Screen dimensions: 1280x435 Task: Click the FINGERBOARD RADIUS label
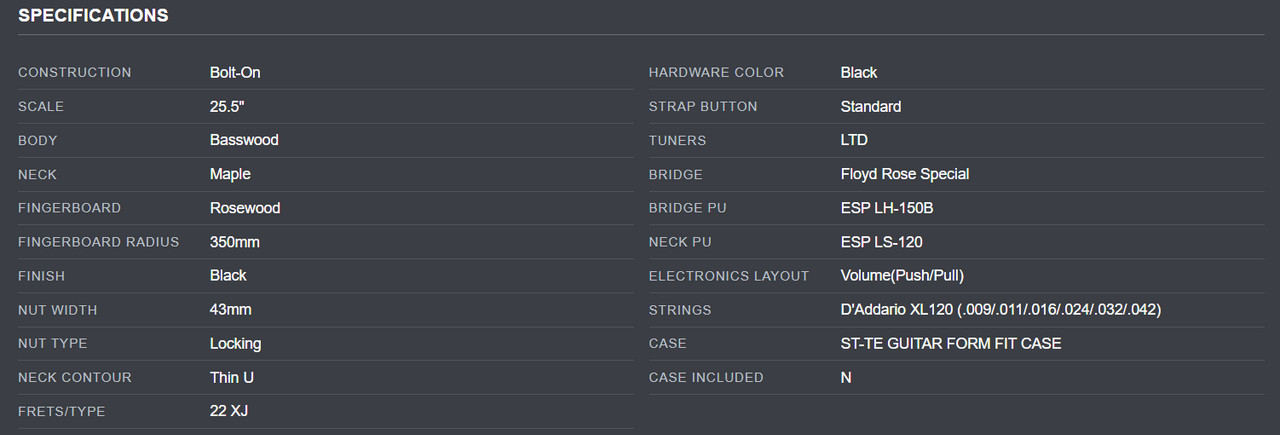(98, 242)
